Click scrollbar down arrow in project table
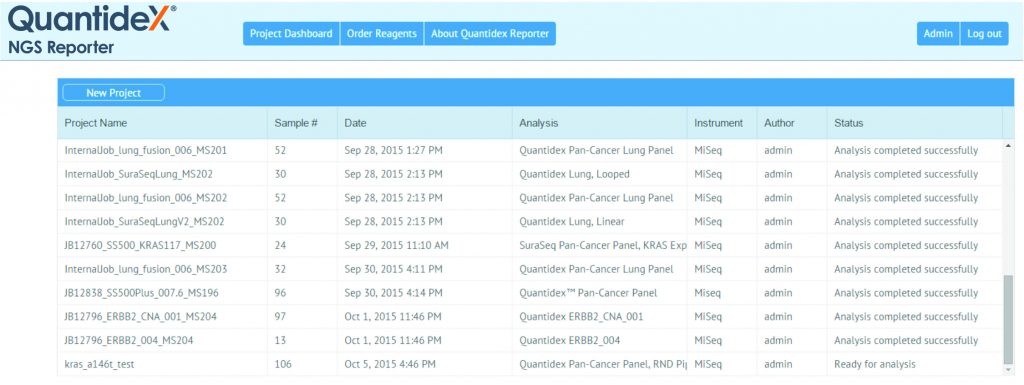Screen dimensions: 1024x385 [1008, 370]
